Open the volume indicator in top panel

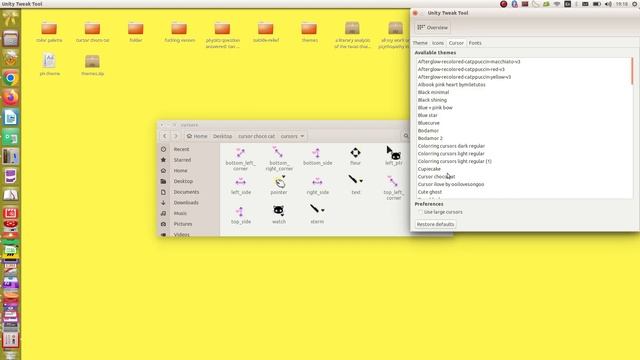point(608,4)
